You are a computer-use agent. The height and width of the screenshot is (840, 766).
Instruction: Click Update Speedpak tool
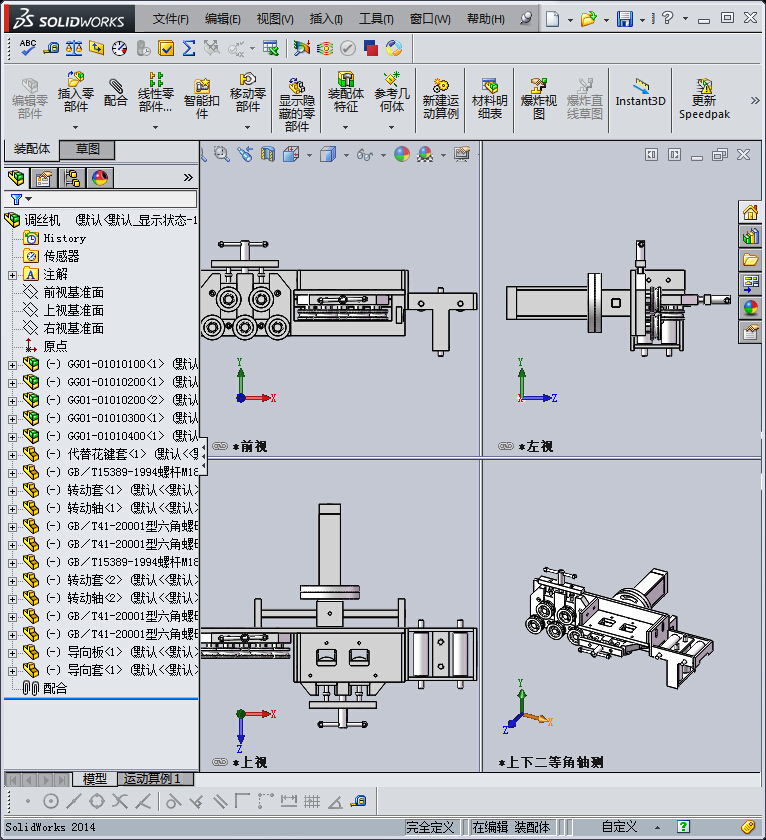coord(704,100)
